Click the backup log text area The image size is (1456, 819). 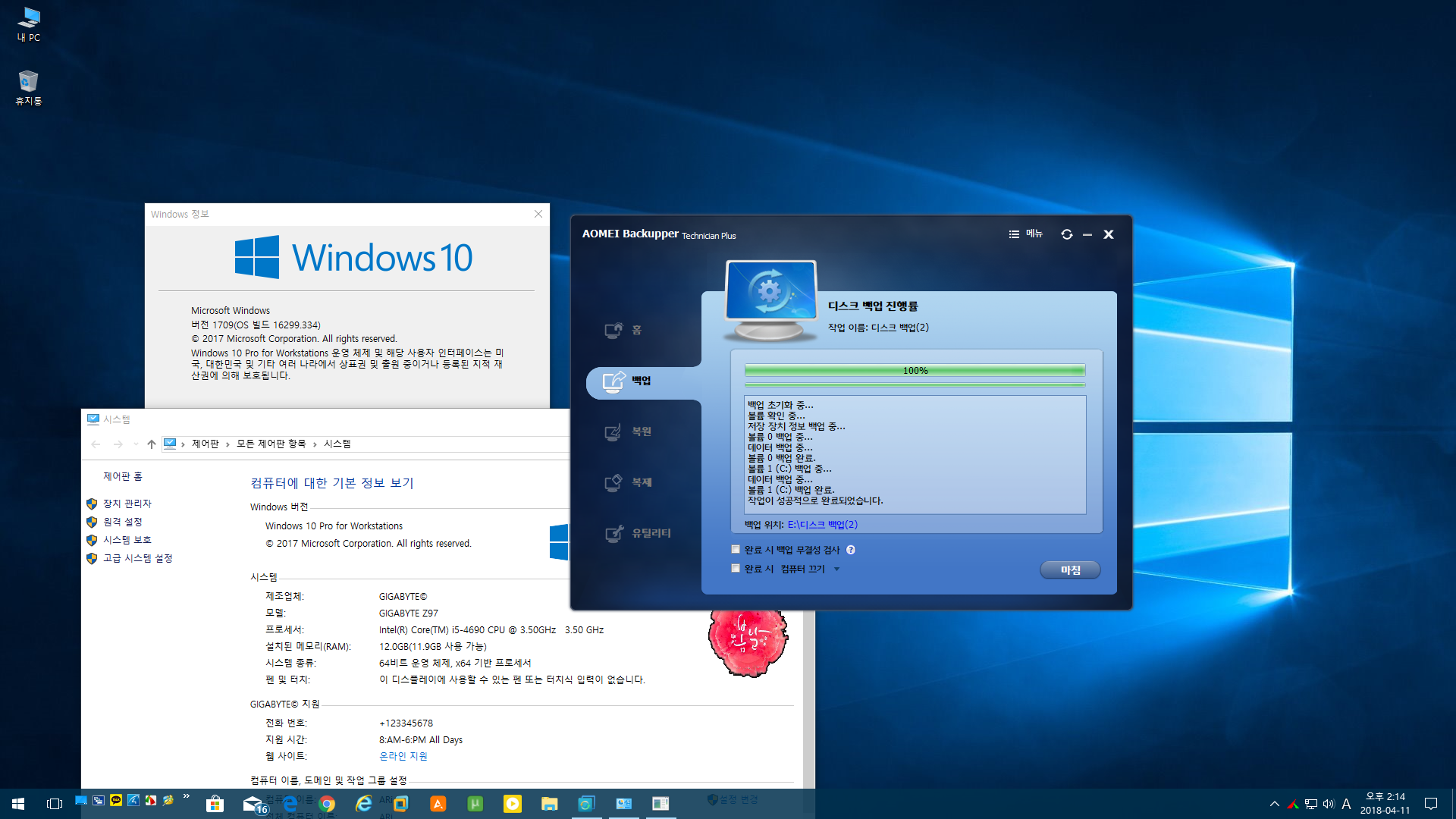915,454
